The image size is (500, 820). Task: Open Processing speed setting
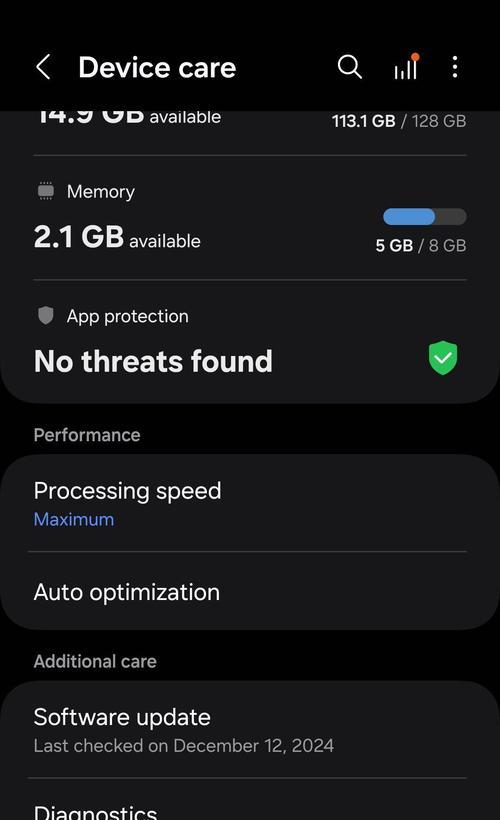[x=250, y=503]
